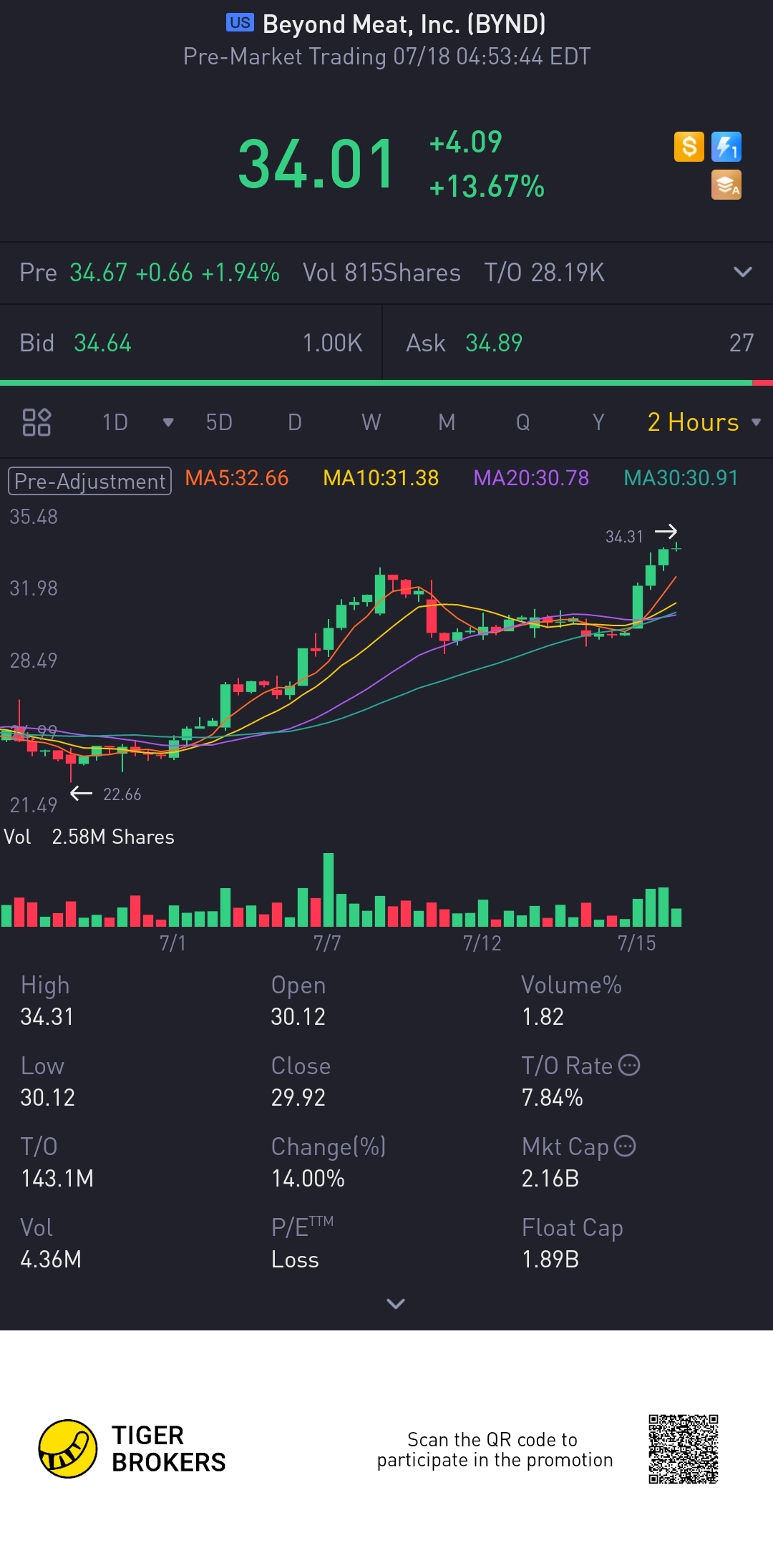Expand more stock statistics chevron
The width and height of the screenshot is (773, 1568).
pos(395,1303)
